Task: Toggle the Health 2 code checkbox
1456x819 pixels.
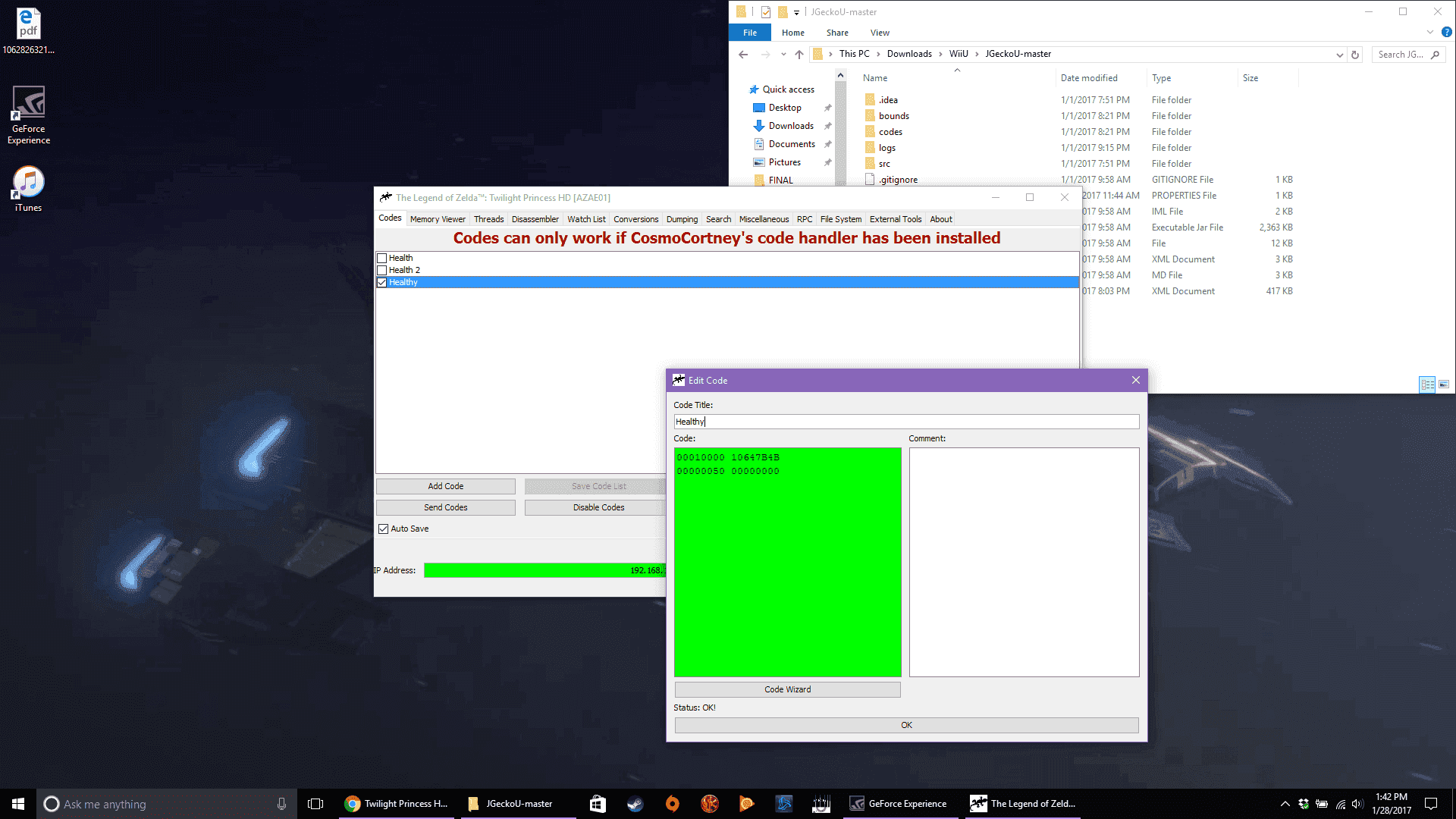Action: click(x=382, y=271)
